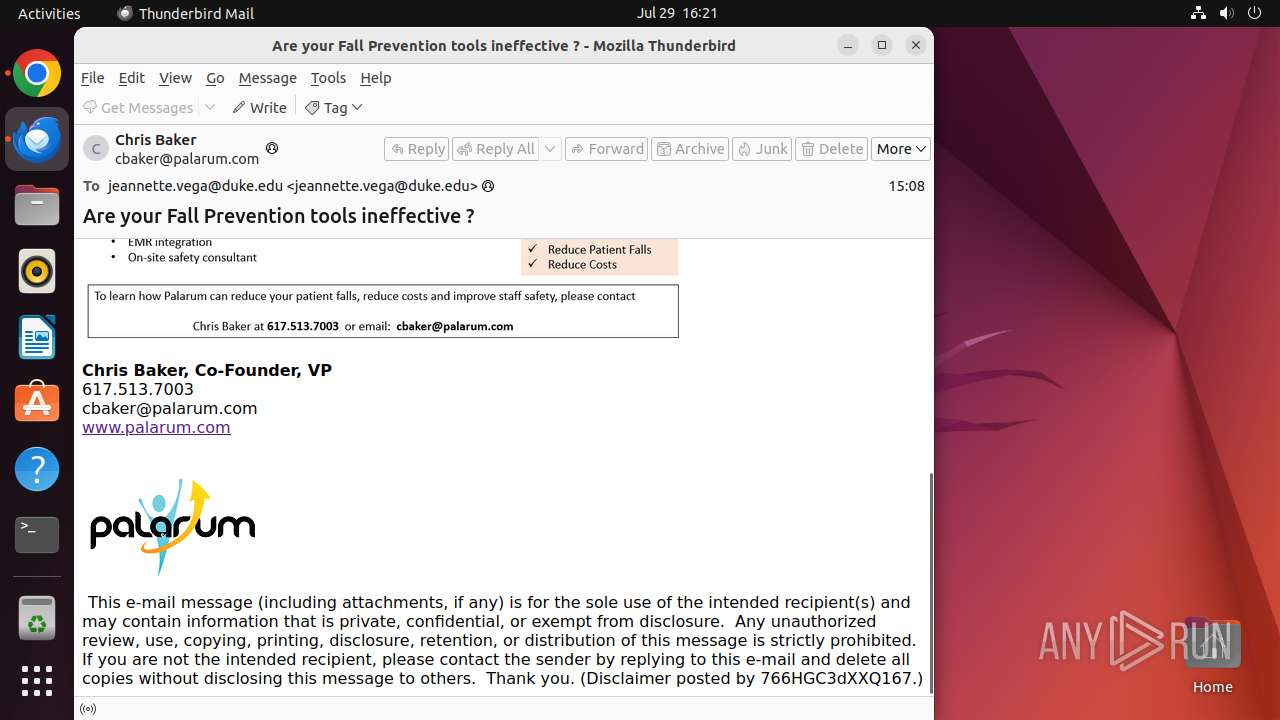
Task: Click the subject line text in header
Action: pyautogui.click(x=278, y=216)
